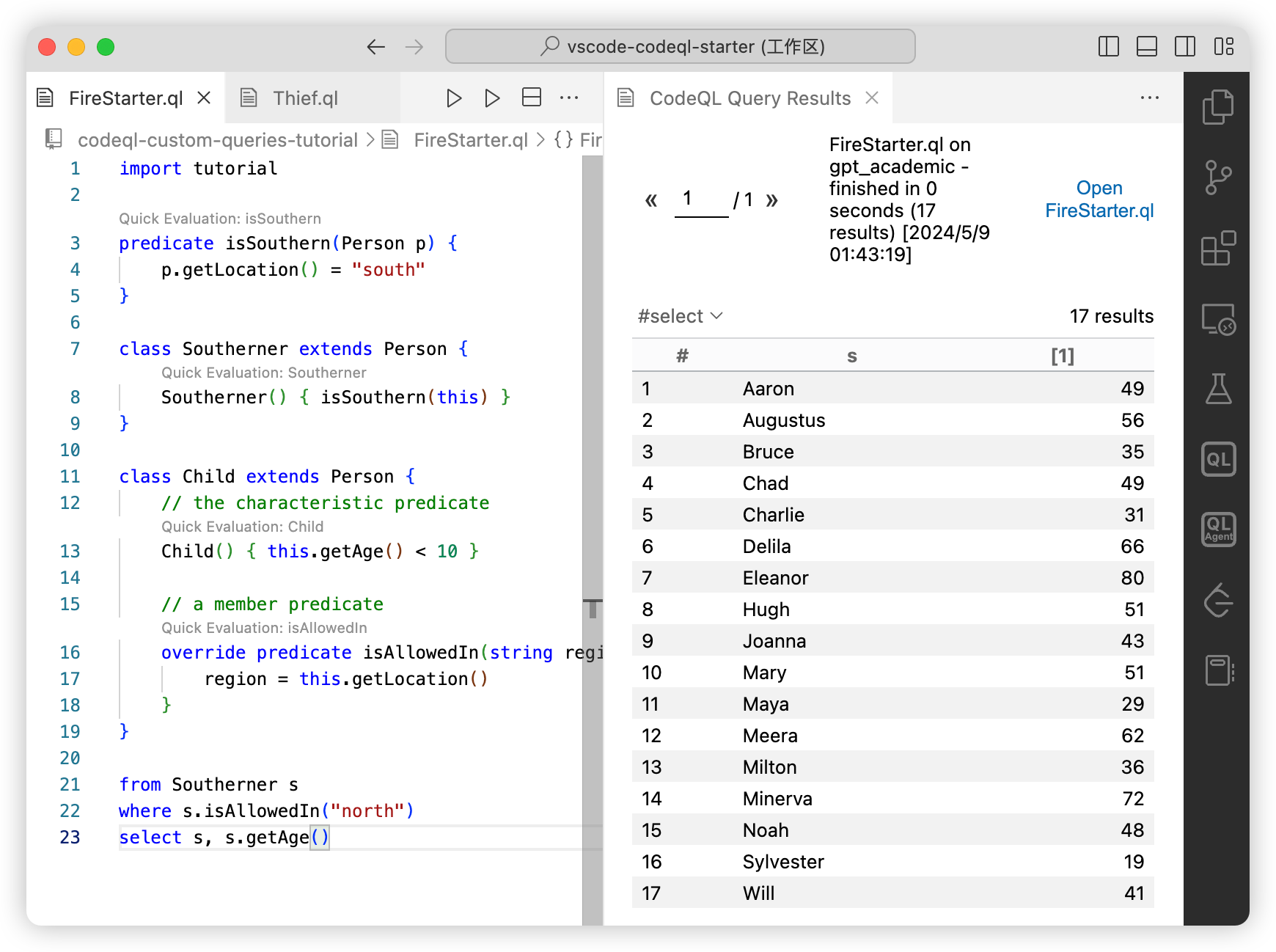Screen dimensions: 1276x952
Task: Select the FireStarter.ql editor tab
Action: pos(125,98)
